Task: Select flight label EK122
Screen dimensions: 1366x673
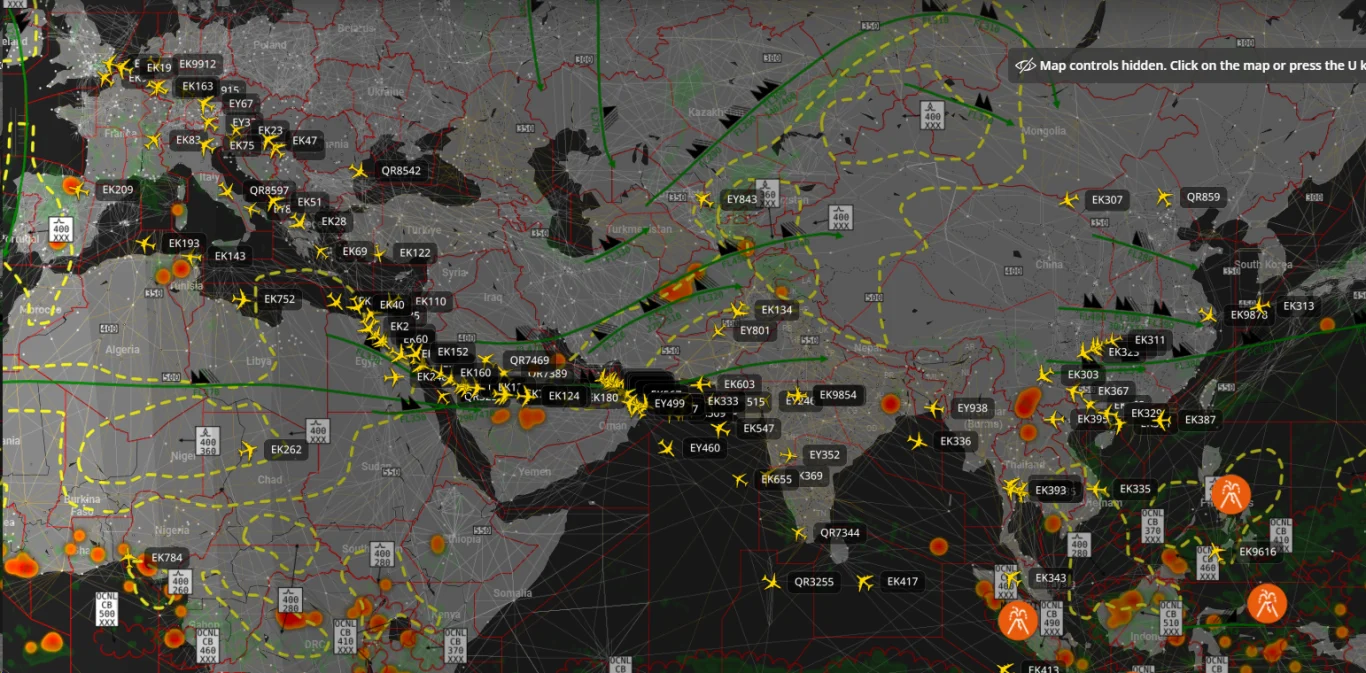Action: pos(415,253)
